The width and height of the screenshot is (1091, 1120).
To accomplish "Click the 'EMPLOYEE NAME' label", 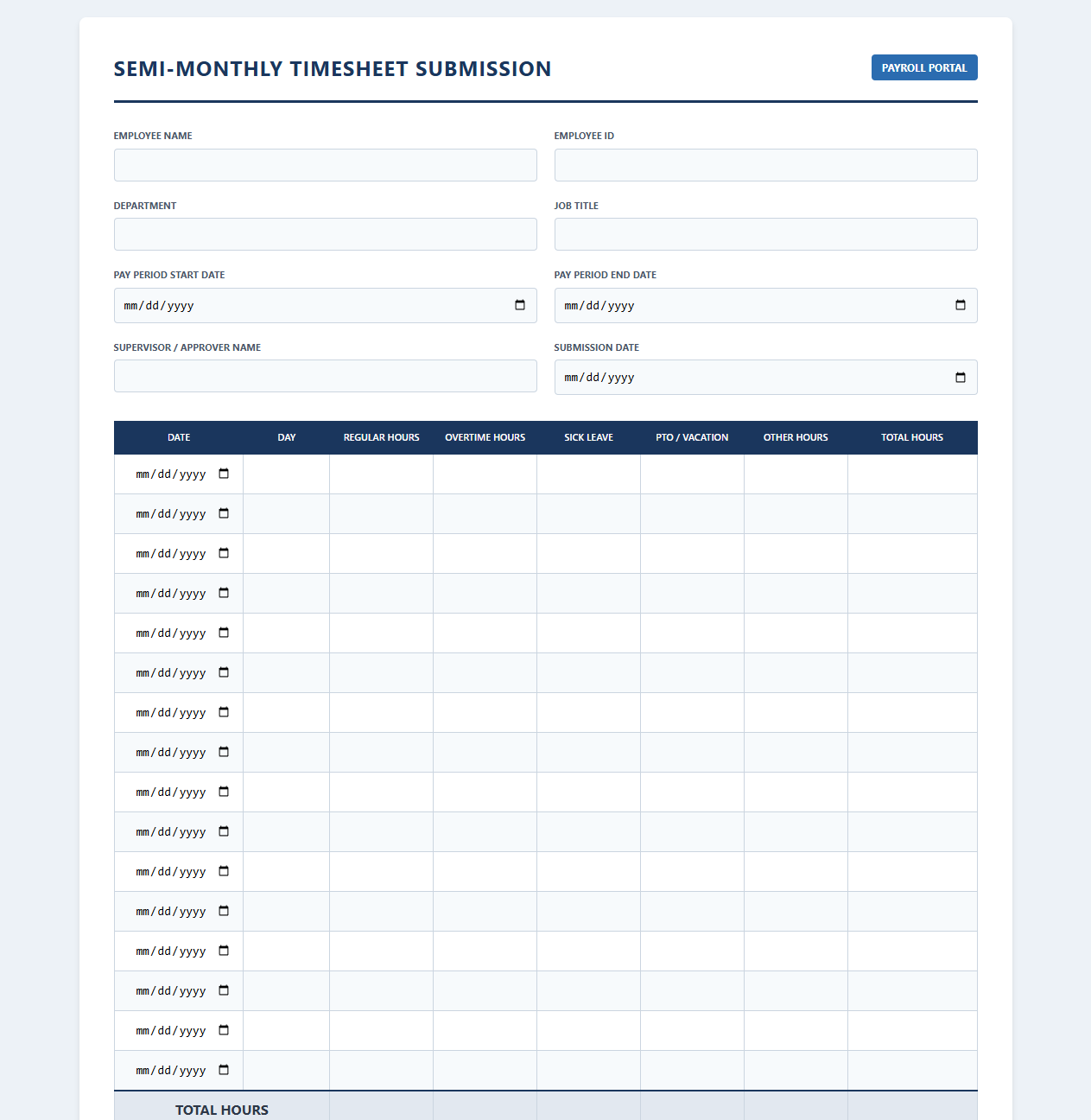I will pyautogui.click(x=153, y=136).
